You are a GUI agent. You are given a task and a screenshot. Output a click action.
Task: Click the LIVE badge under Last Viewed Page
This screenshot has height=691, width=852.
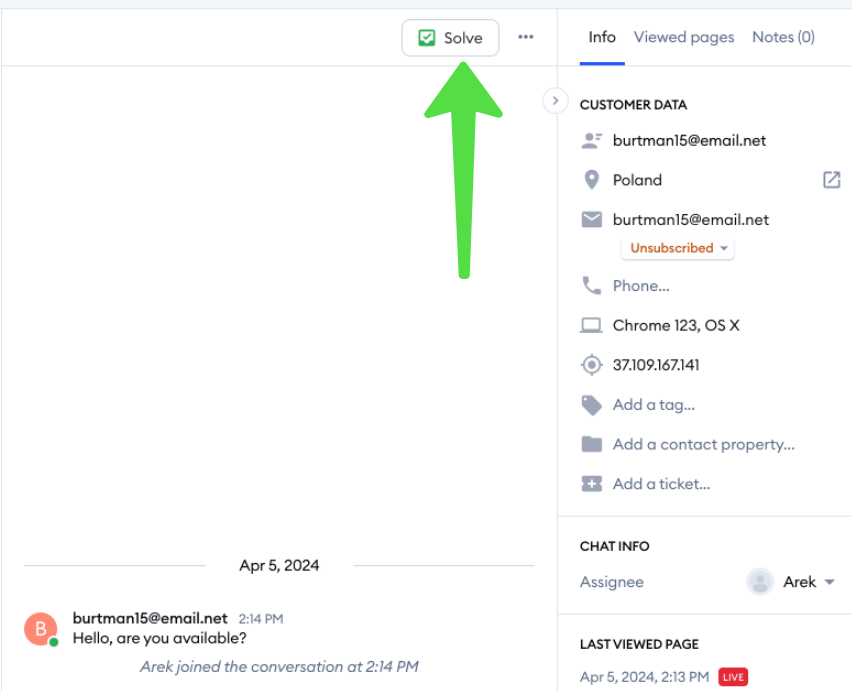pyautogui.click(x=732, y=676)
